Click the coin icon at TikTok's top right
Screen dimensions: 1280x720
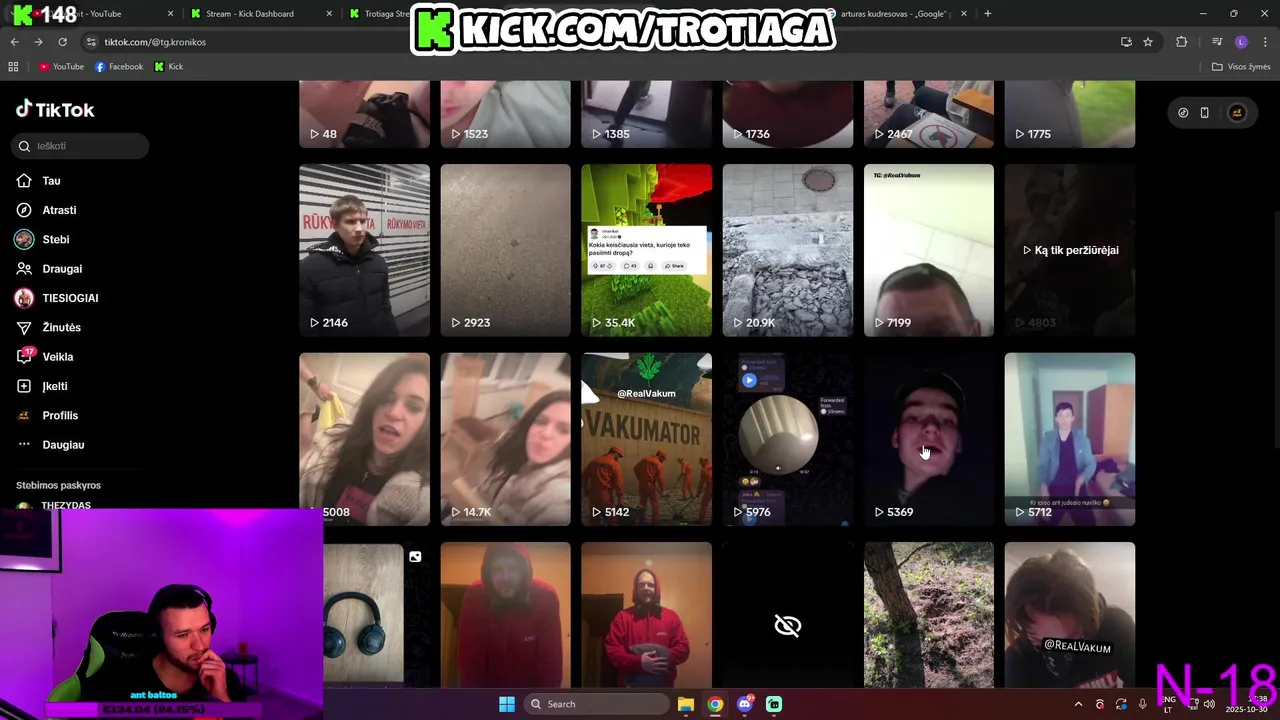click(x=1183, y=113)
